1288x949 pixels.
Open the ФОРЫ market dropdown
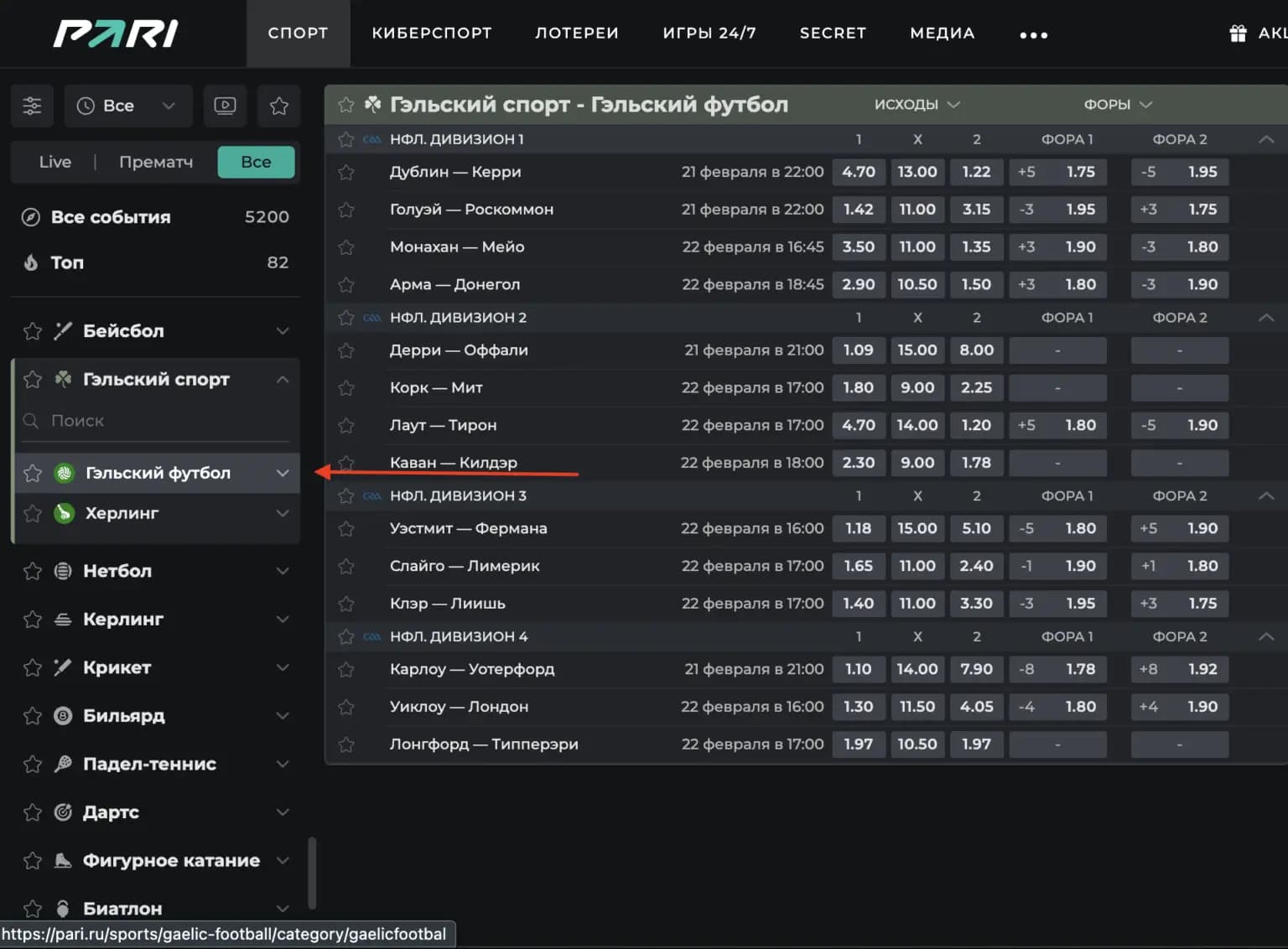click(x=1118, y=105)
